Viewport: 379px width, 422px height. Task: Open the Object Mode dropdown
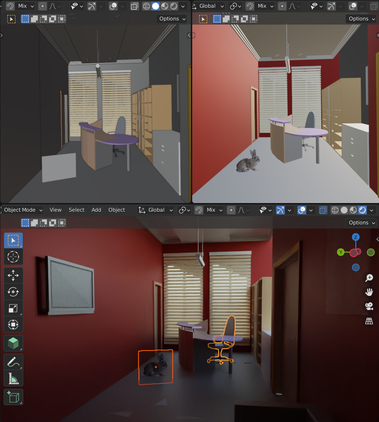pyautogui.click(x=23, y=210)
